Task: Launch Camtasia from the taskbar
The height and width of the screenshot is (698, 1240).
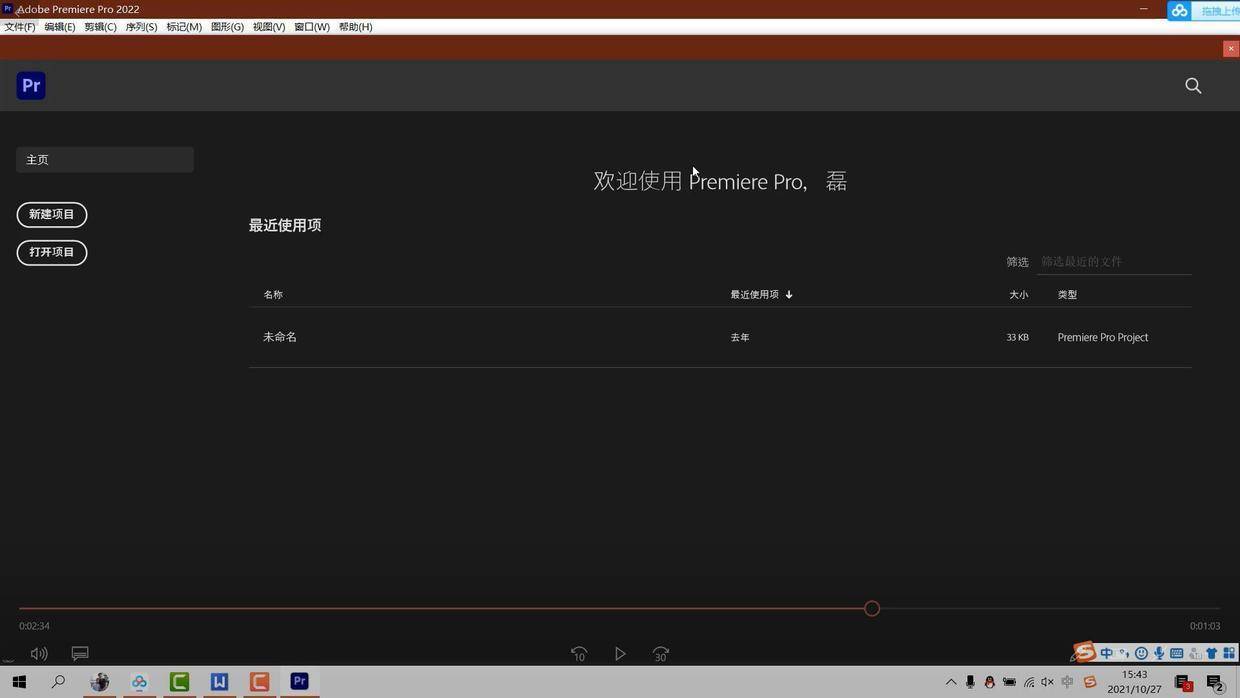Action: click(178, 681)
